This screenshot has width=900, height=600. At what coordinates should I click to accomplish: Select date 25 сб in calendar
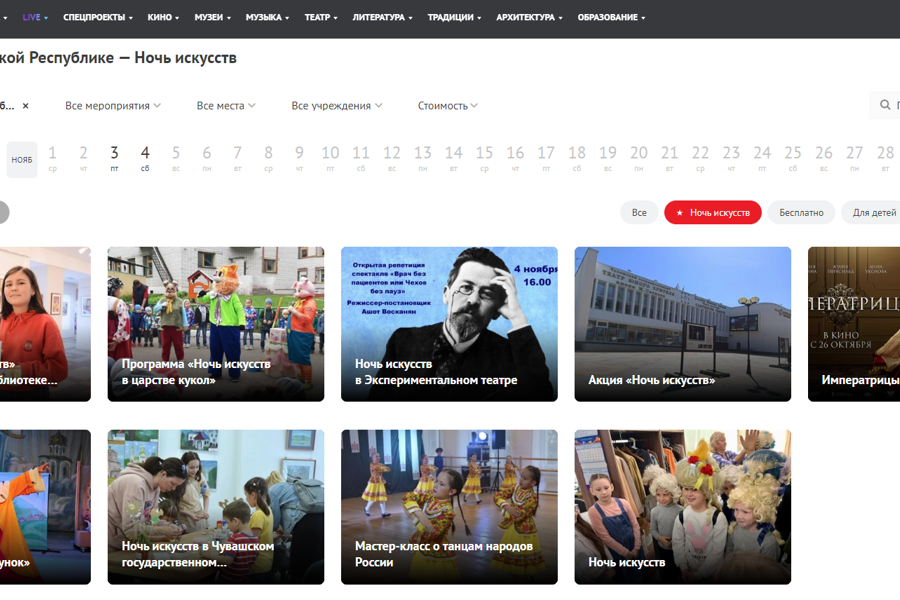click(x=793, y=158)
